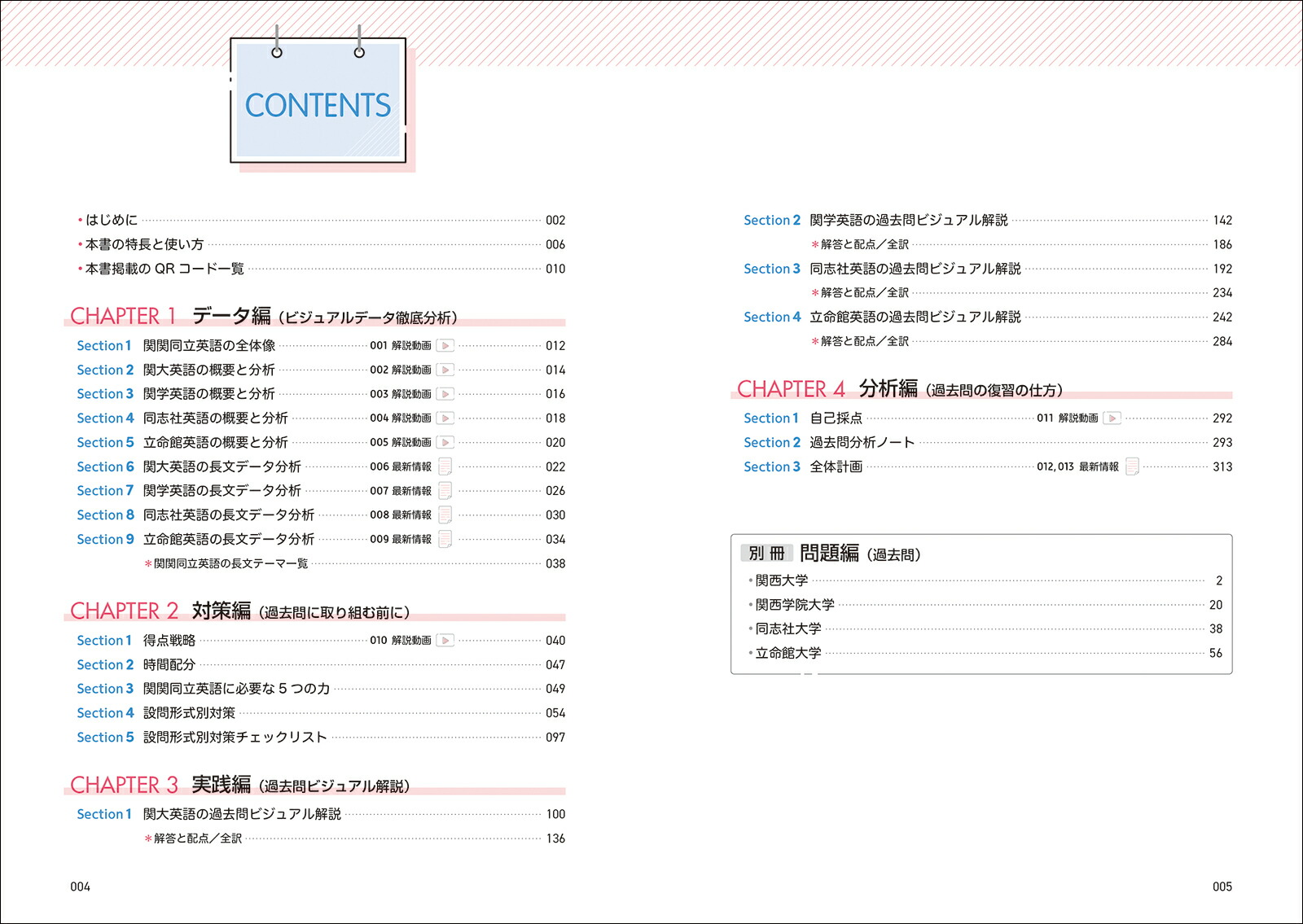Select the CHAPTER 3 実践編 heading
Screen dimensions: 1303x924
pos(240,785)
